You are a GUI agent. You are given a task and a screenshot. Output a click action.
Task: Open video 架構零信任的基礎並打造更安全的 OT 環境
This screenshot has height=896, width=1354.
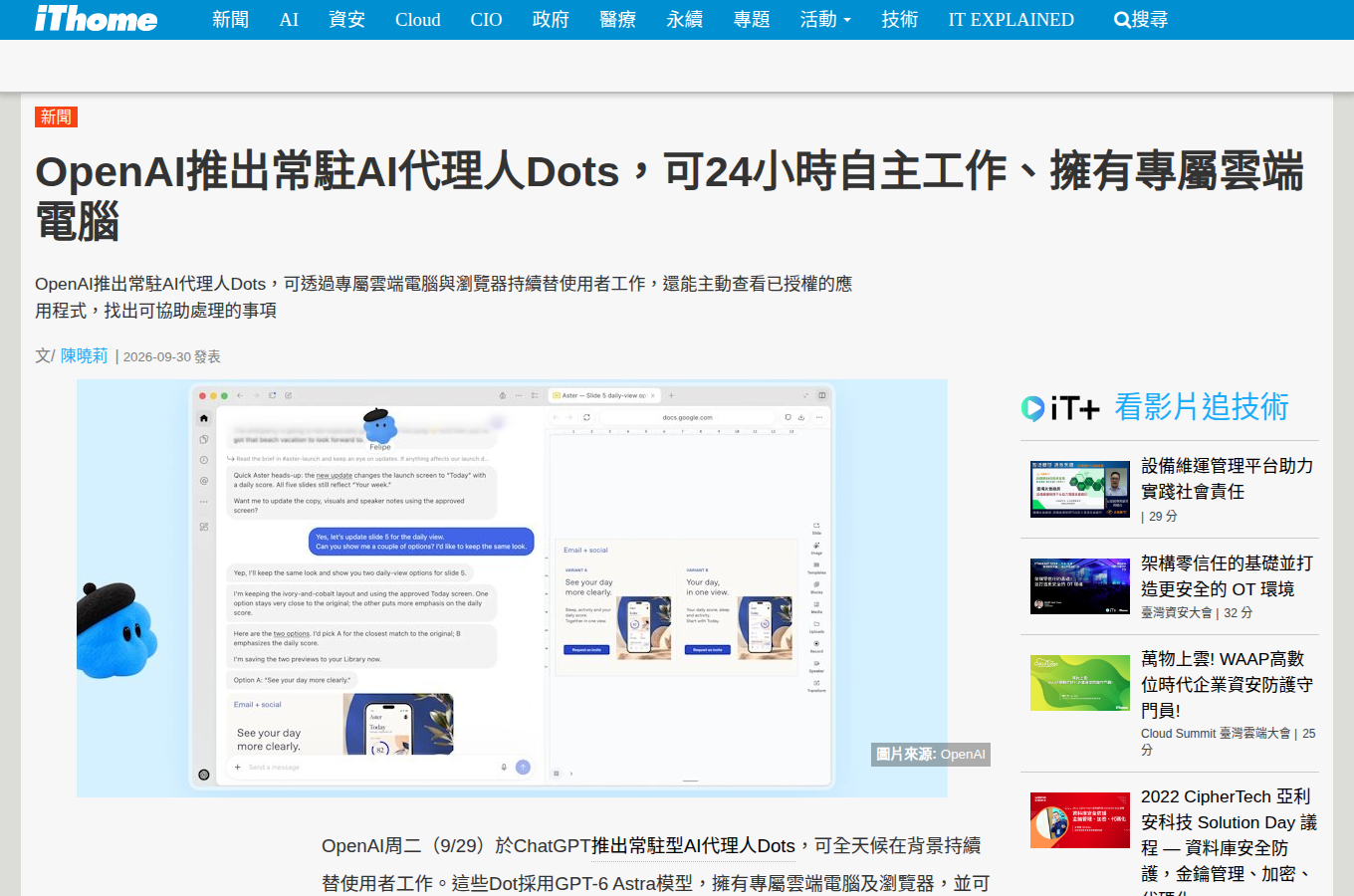click(1227, 576)
